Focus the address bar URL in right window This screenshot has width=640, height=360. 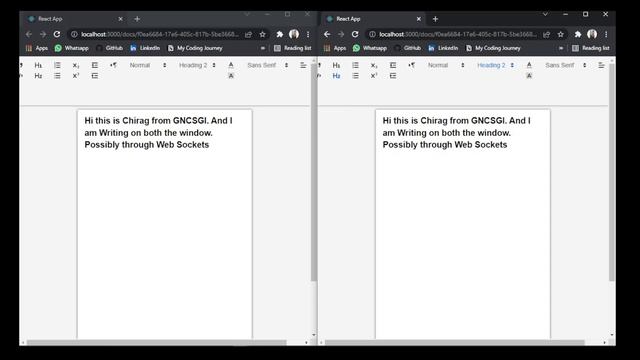point(457,34)
